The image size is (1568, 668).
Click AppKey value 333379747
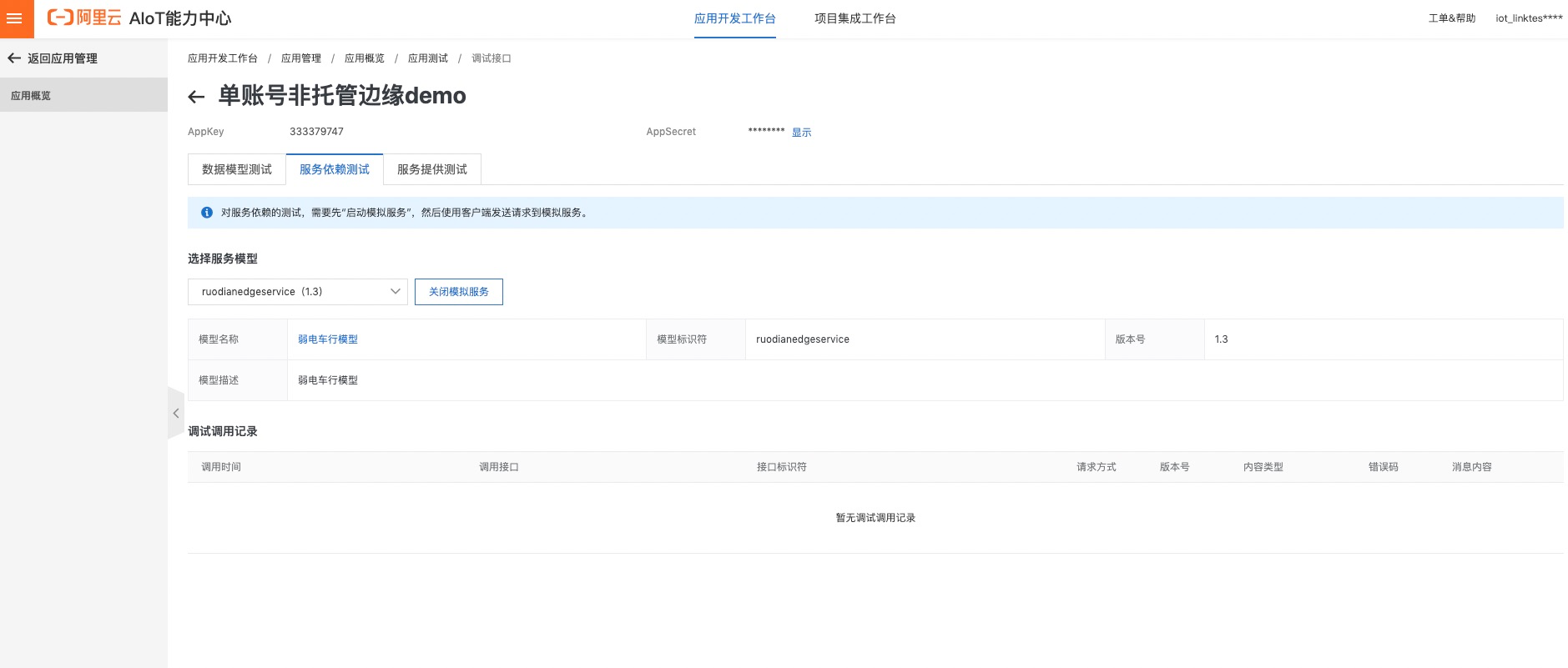tap(316, 132)
